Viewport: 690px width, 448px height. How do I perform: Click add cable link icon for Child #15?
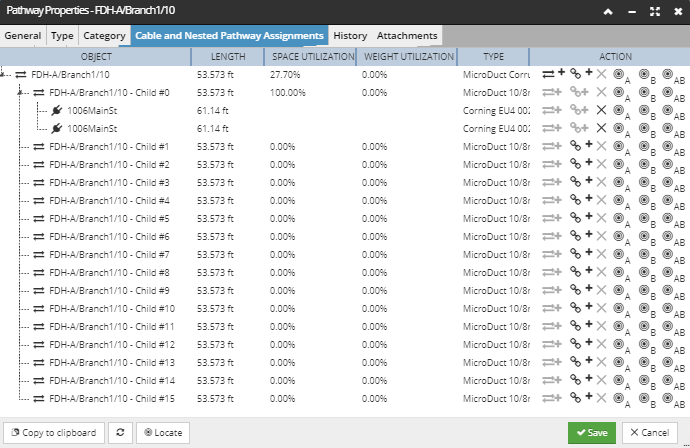(x=579, y=398)
